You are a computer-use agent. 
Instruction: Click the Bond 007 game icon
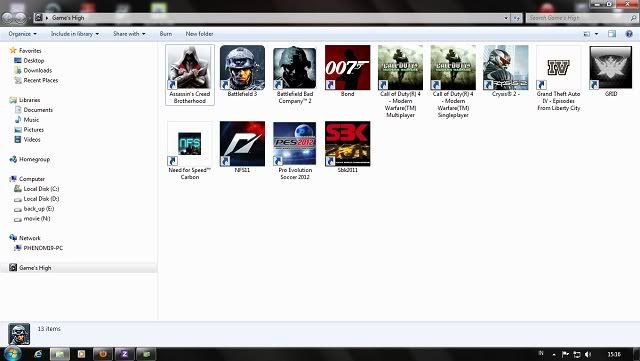coord(347,71)
